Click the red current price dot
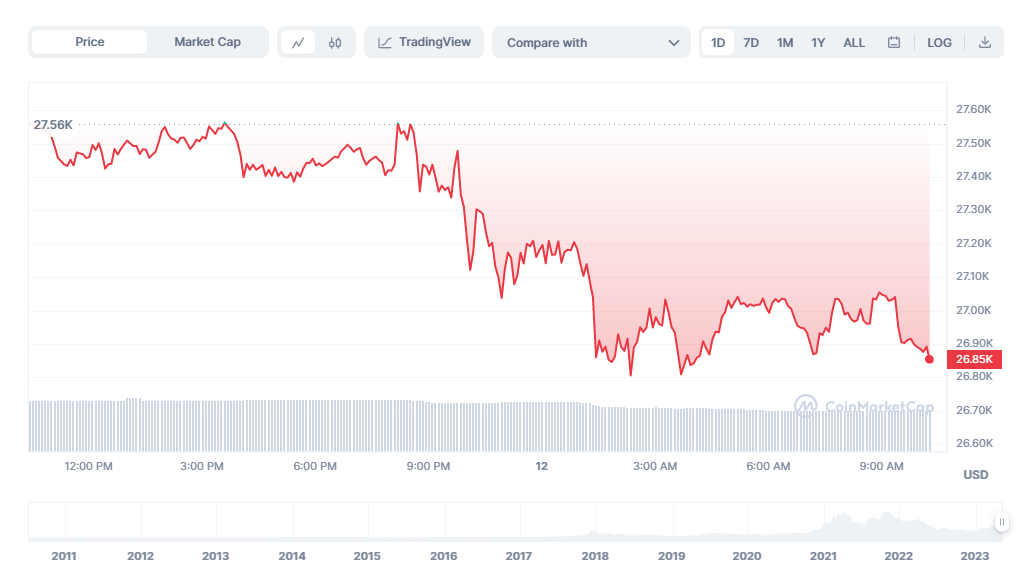The image size is (1027, 571). point(929,359)
